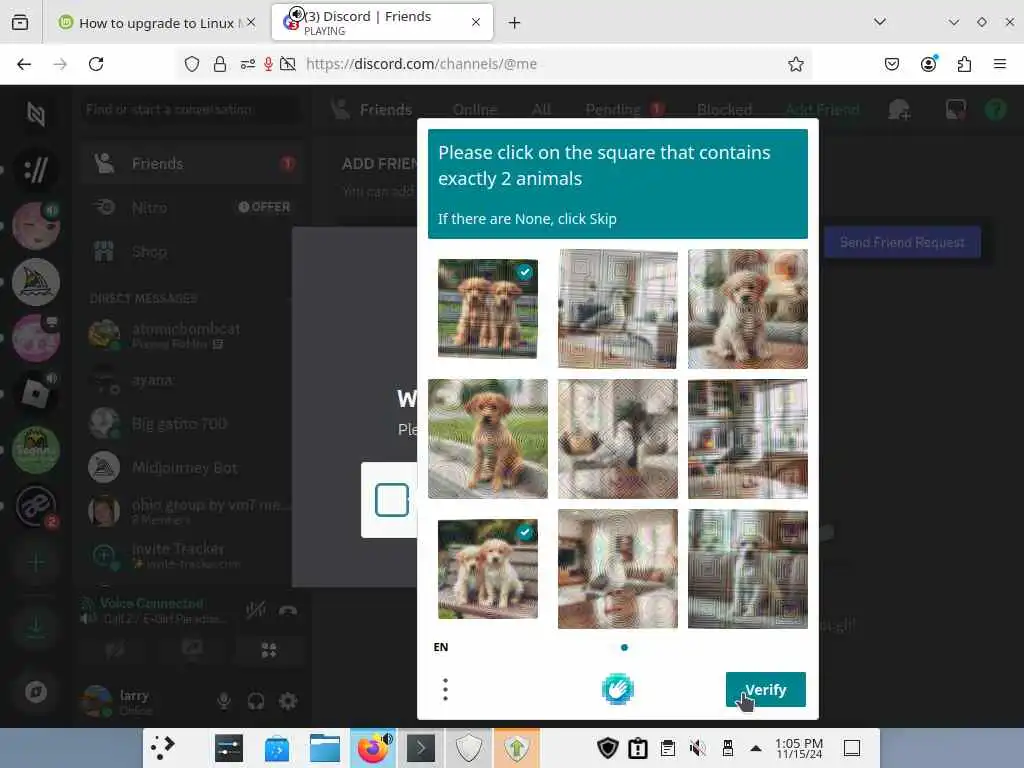1024x768 pixels.
Task: Click the Add Friend tab
Action: [822, 110]
